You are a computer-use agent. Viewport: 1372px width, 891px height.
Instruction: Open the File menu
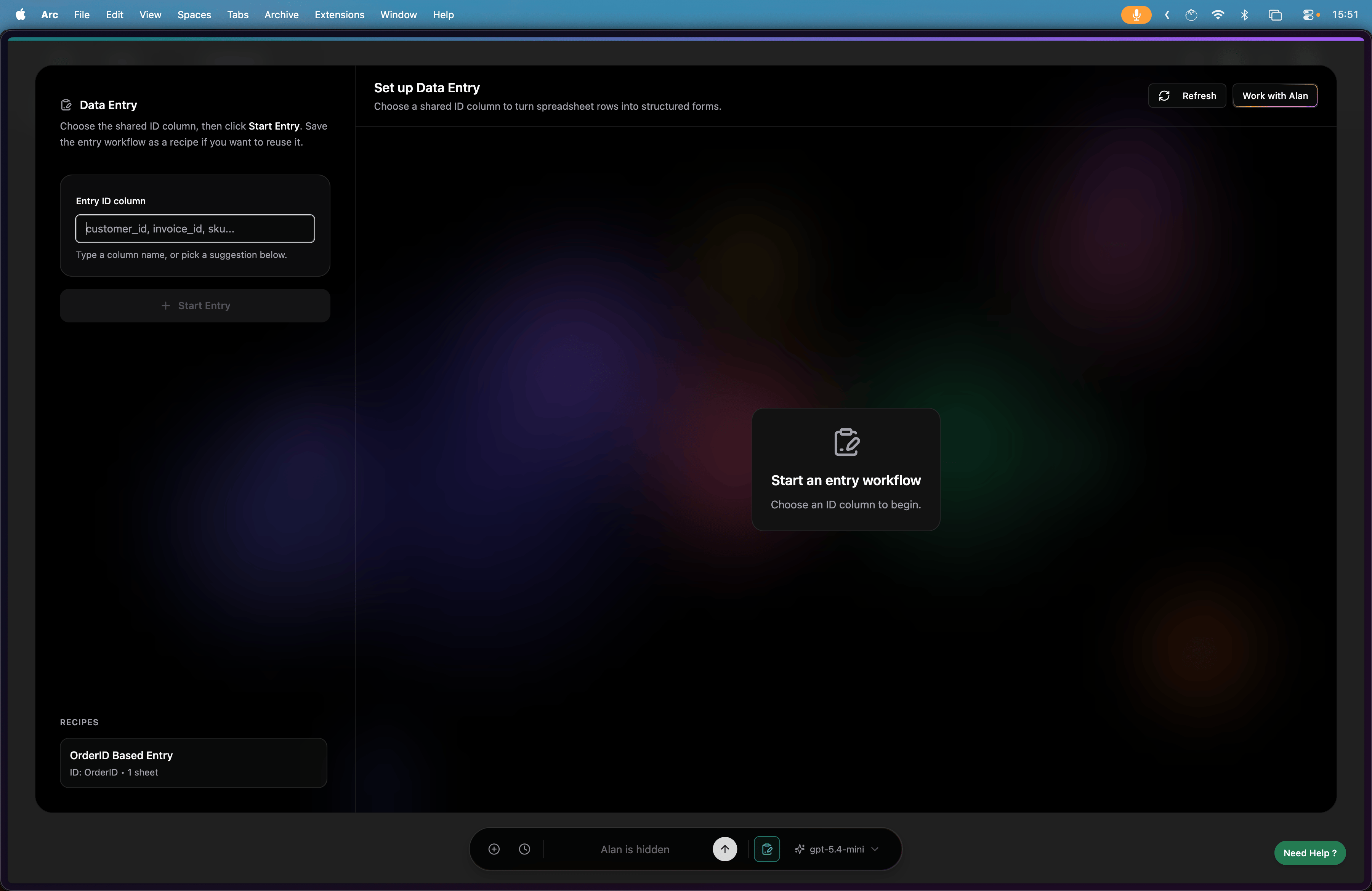(81, 14)
